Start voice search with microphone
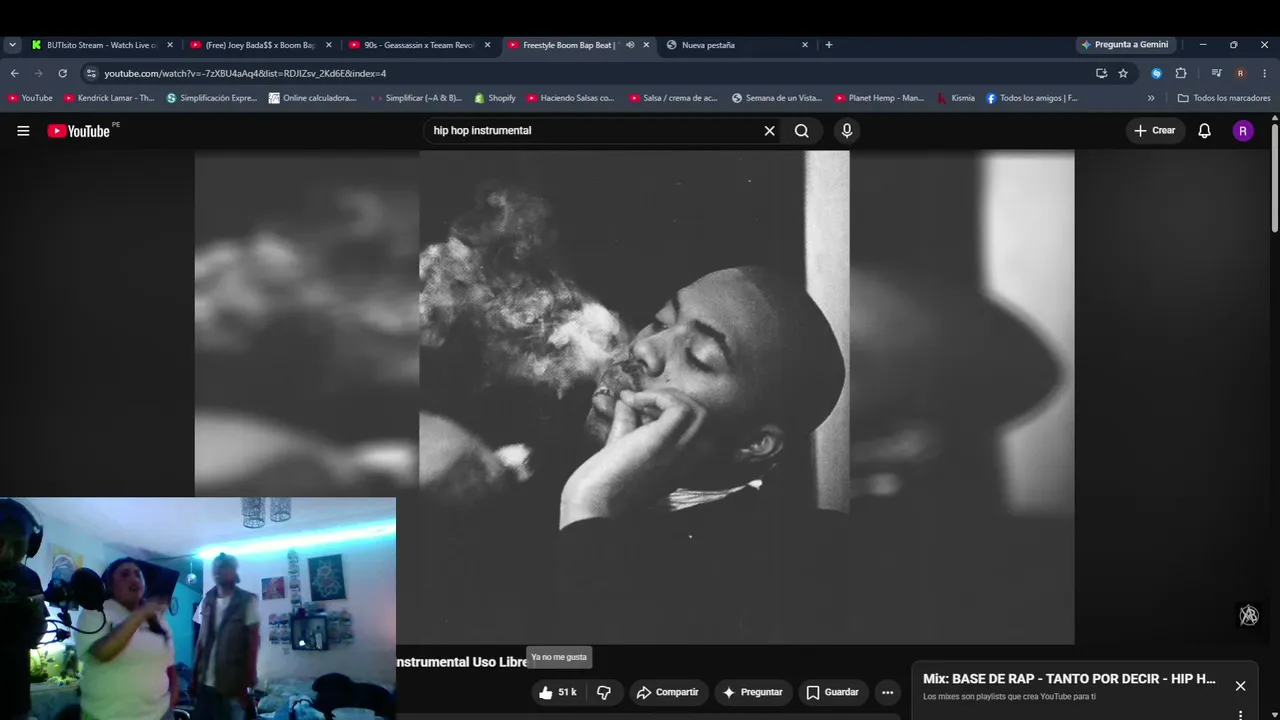This screenshot has height=720, width=1280. click(x=847, y=131)
